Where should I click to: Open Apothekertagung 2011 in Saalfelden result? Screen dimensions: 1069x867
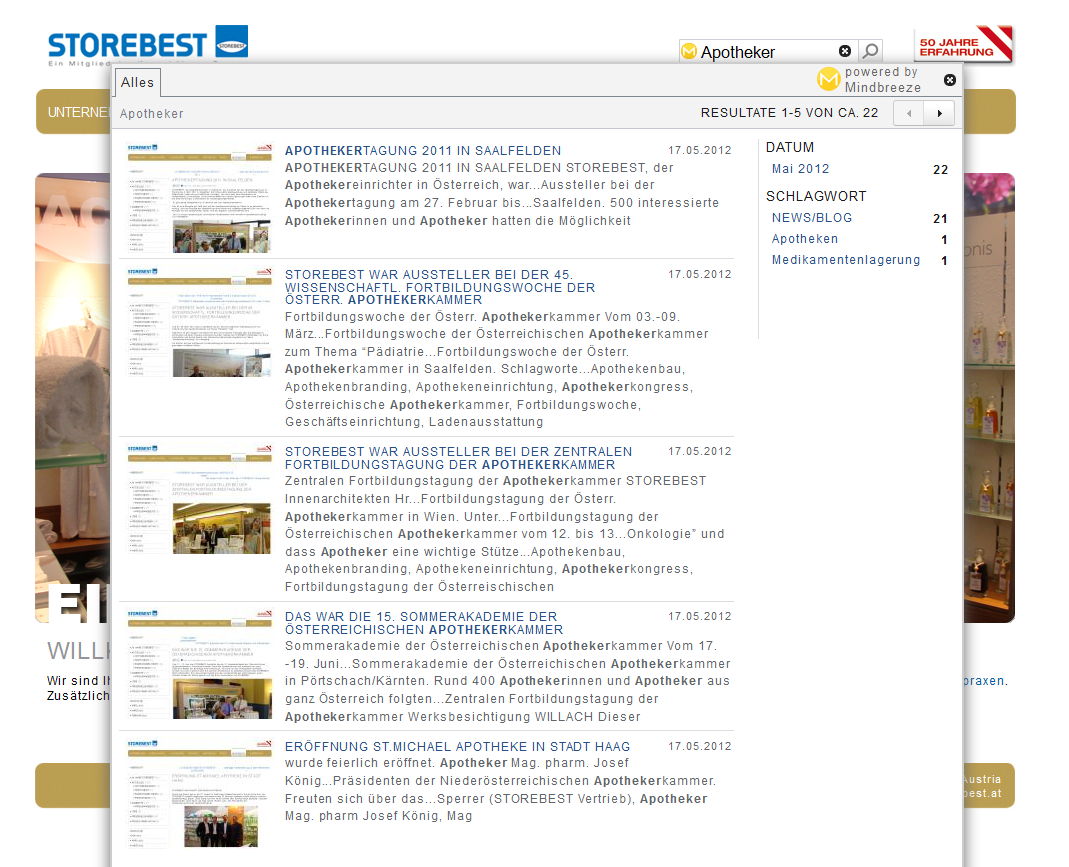tap(423, 151)
